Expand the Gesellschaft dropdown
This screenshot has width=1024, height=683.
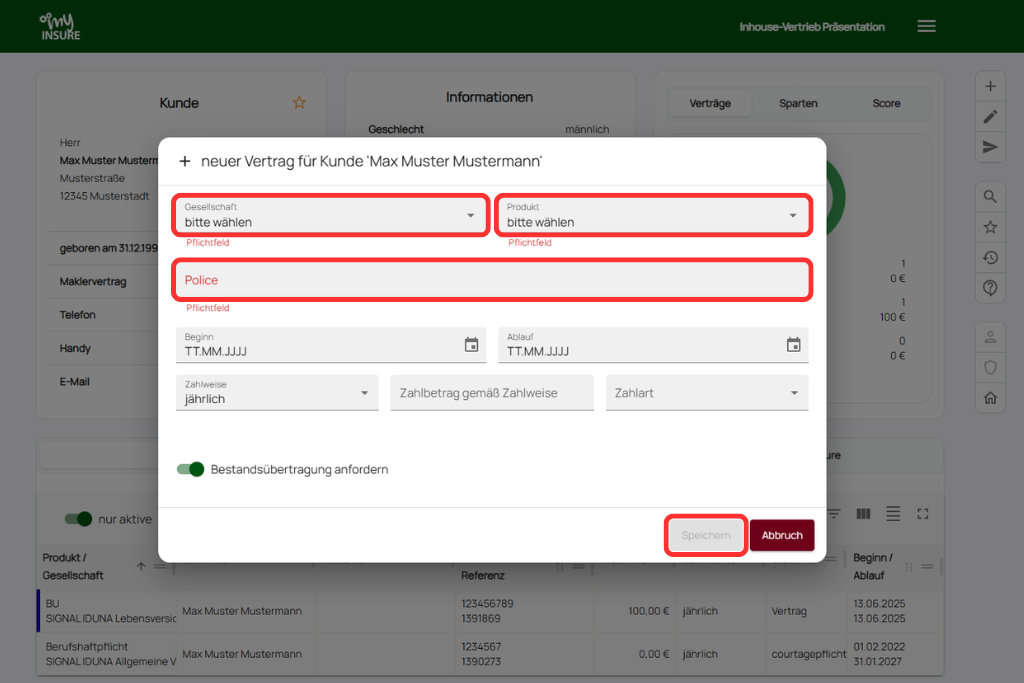[x=331, y=215]
